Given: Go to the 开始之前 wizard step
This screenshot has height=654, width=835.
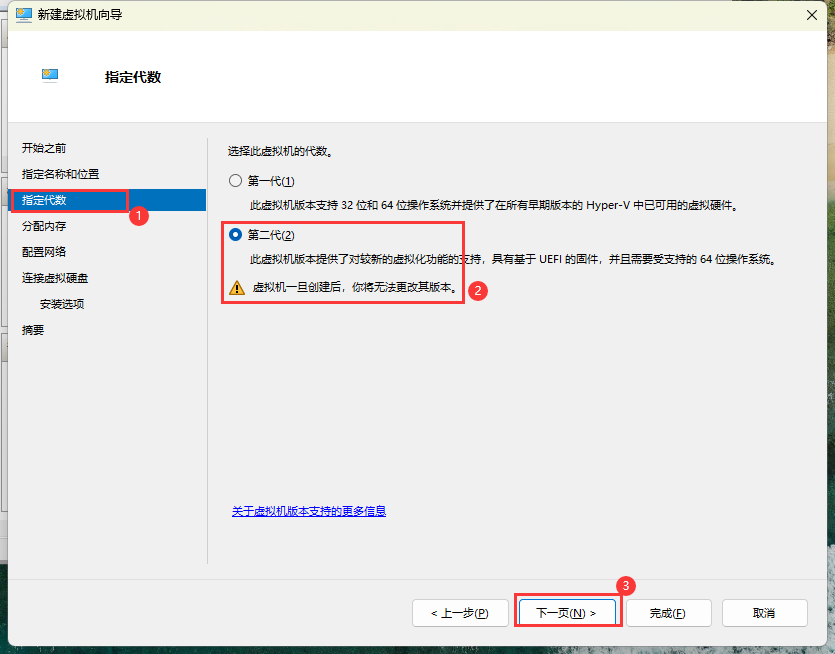Looking at the screenshot, I should coord(44,148).
